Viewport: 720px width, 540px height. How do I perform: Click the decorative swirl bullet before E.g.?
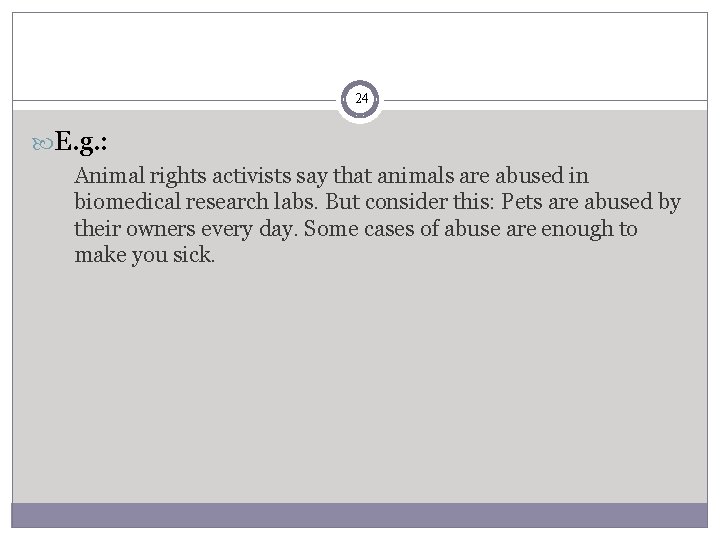tap(42, 144)
